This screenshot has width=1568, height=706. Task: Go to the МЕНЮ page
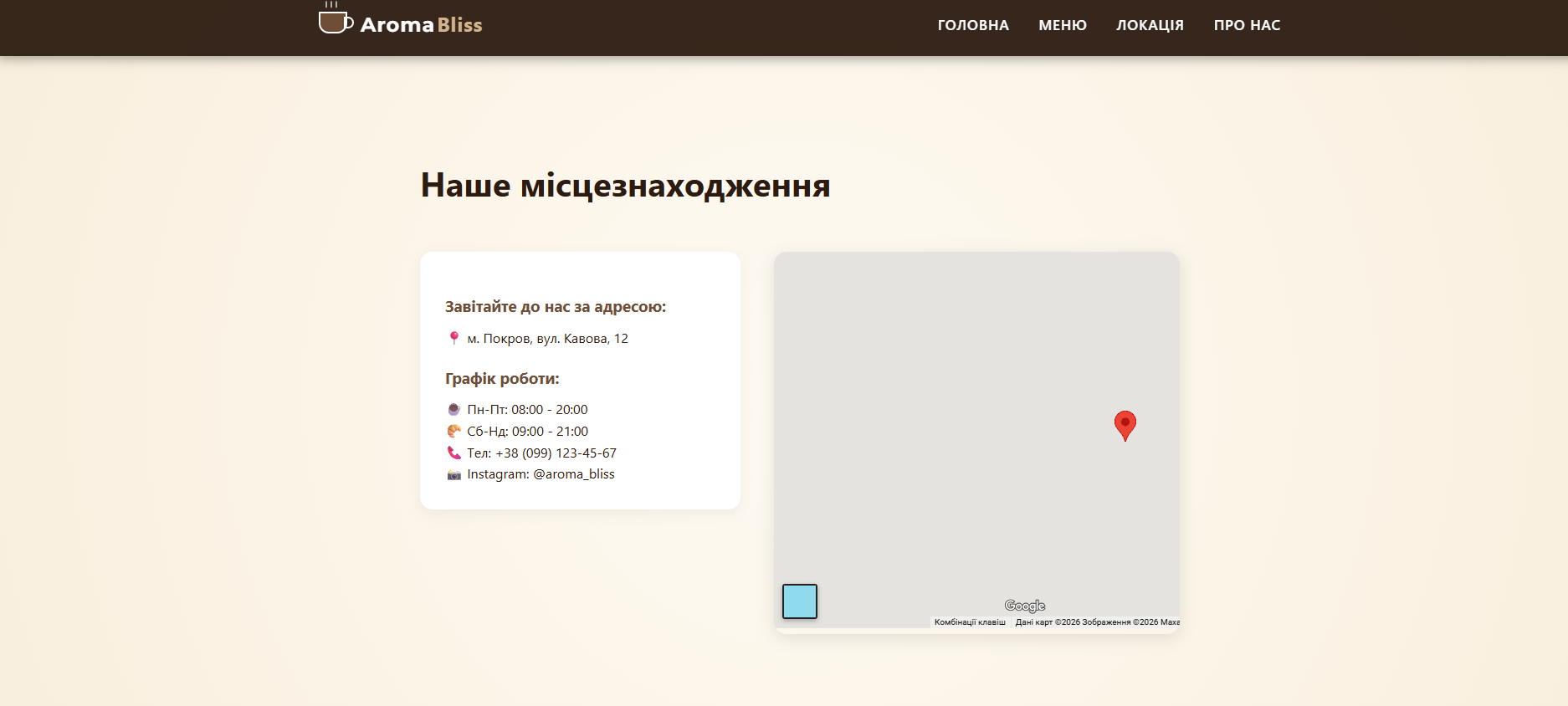(x=1062, y=25)
